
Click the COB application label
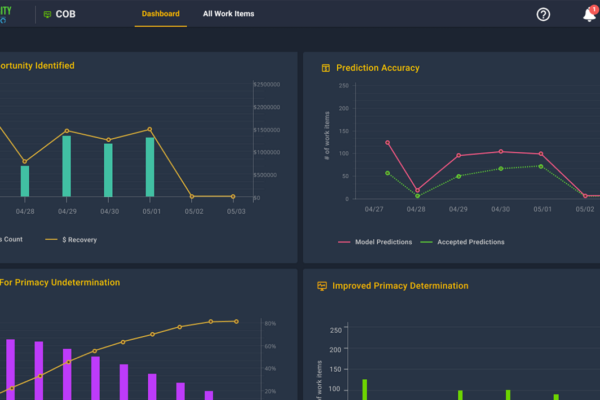[x=65, y=14]
